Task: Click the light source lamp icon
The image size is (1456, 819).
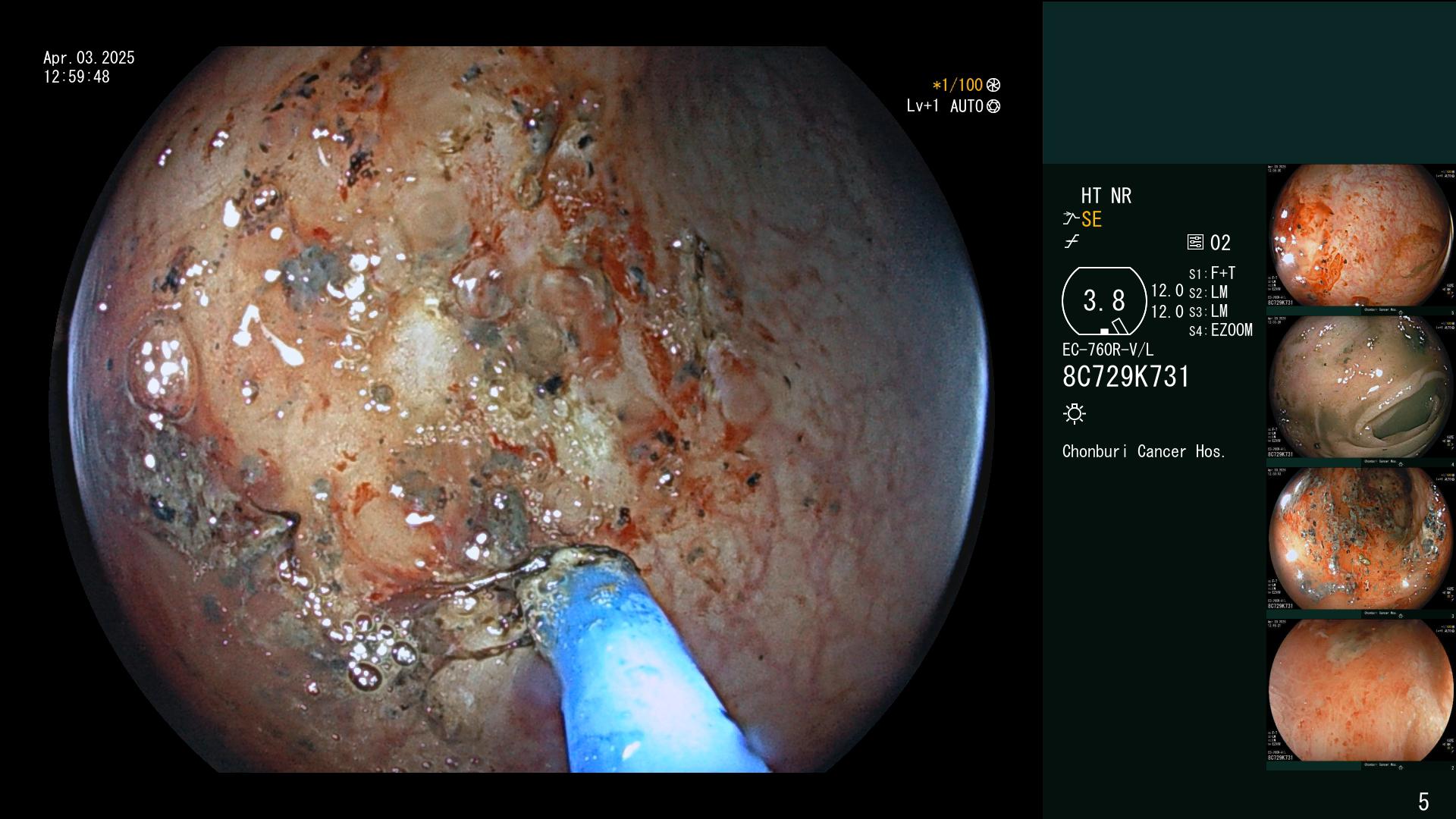Action: 1075,413
